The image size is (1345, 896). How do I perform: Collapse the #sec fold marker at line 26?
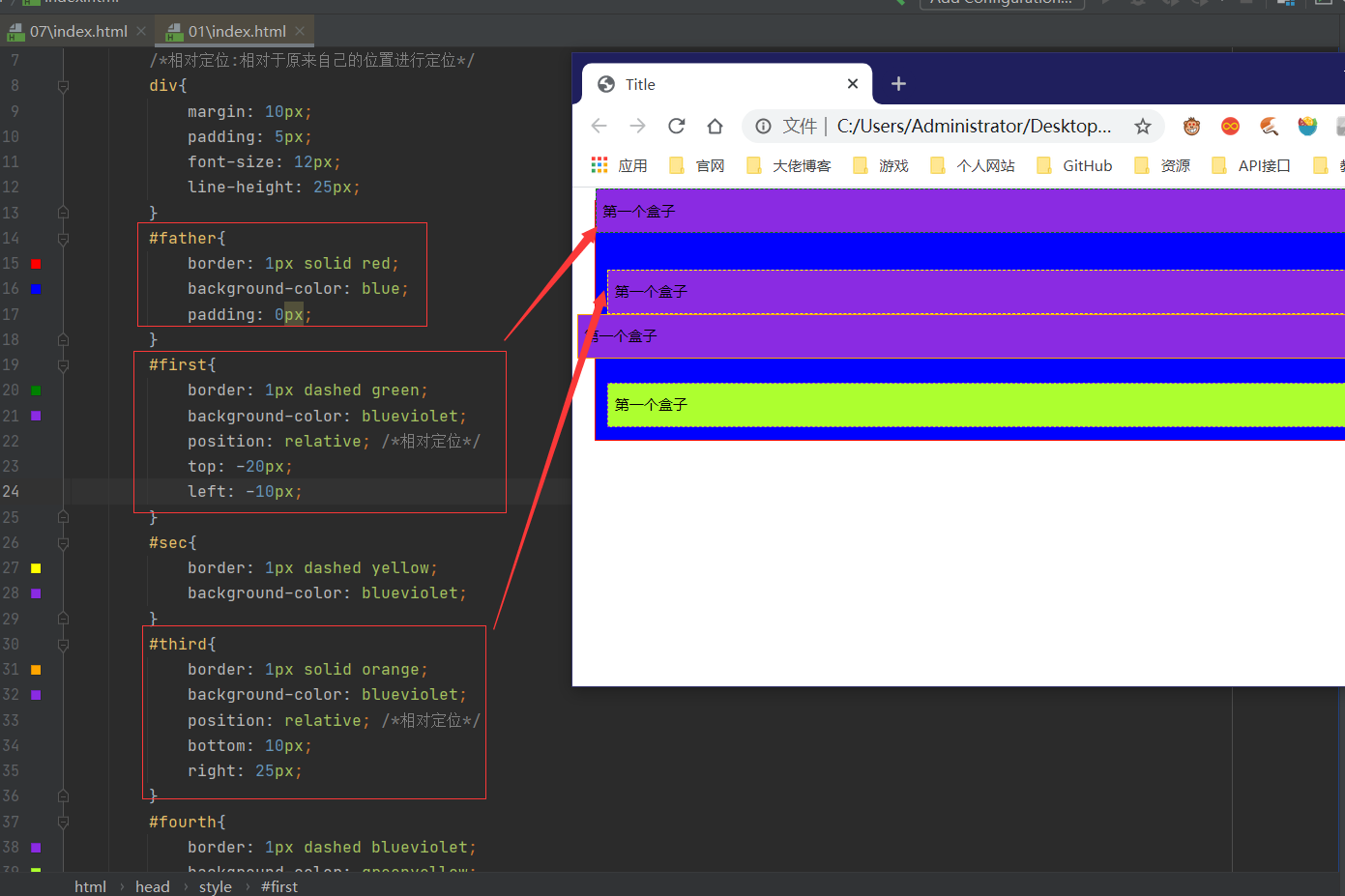coord(63,543)
